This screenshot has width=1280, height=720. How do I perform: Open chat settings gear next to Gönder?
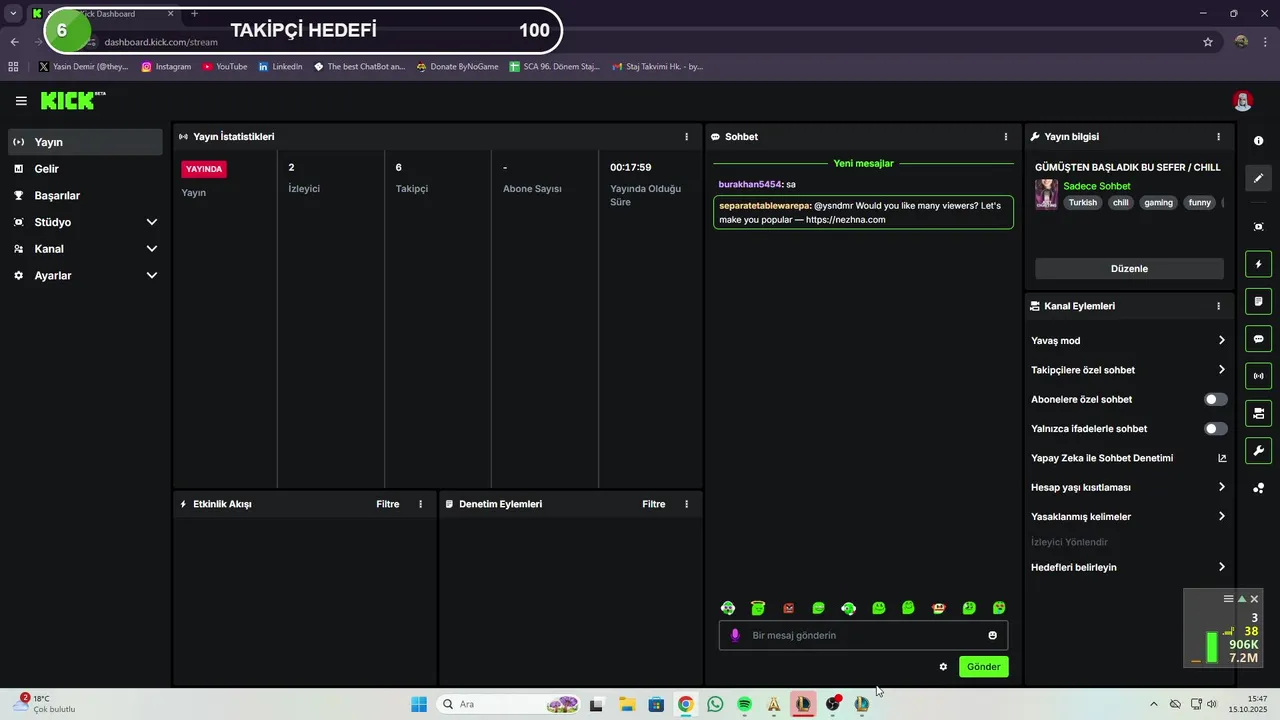[x=943, y=667]
